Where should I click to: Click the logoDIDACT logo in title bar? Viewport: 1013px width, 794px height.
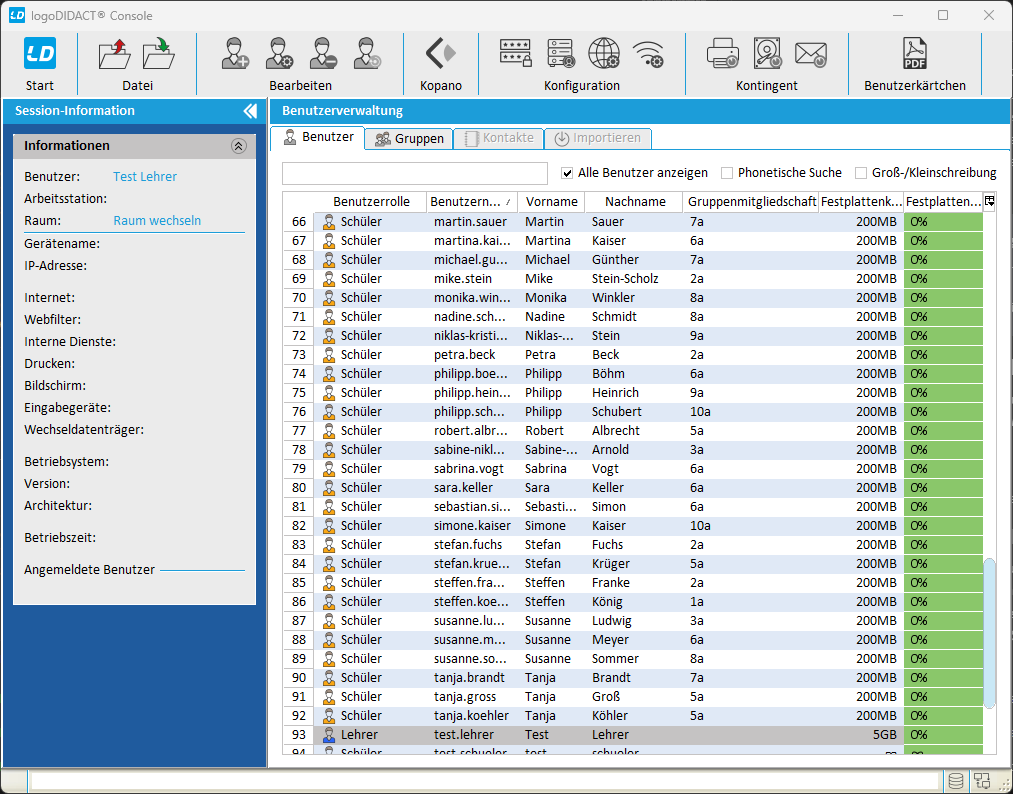click(17, 15)
